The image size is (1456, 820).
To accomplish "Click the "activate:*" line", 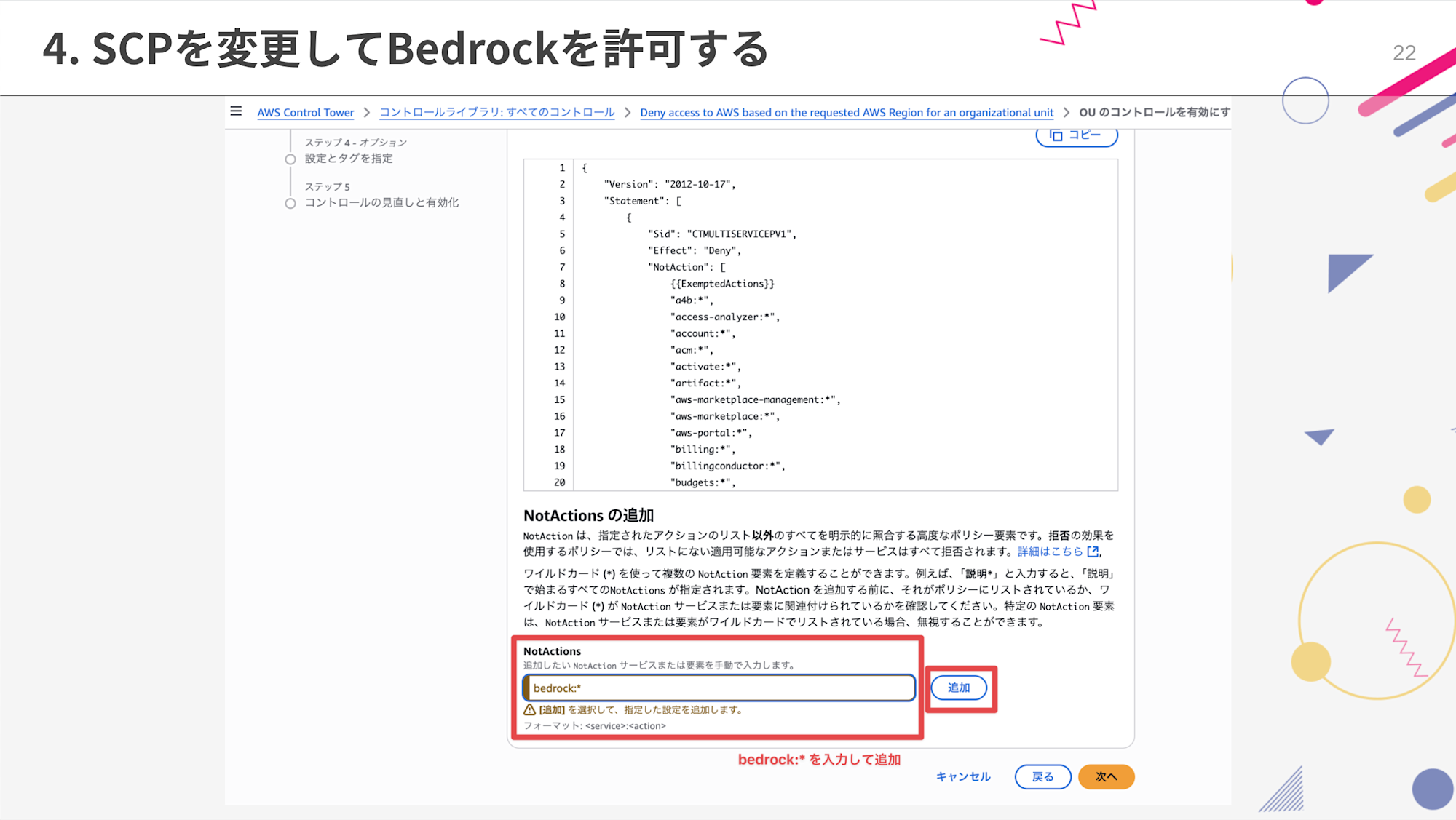I will coord(705,367).
